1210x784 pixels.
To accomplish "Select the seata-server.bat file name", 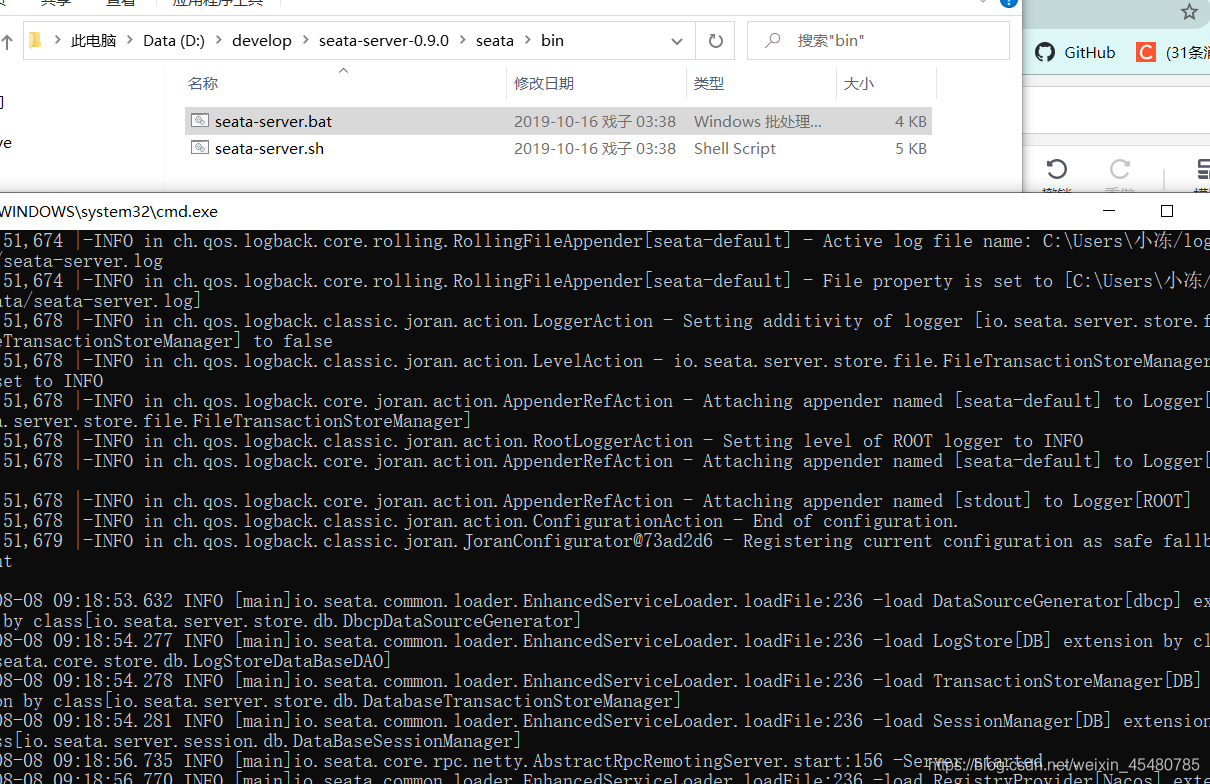I will (x=273, y=121).
